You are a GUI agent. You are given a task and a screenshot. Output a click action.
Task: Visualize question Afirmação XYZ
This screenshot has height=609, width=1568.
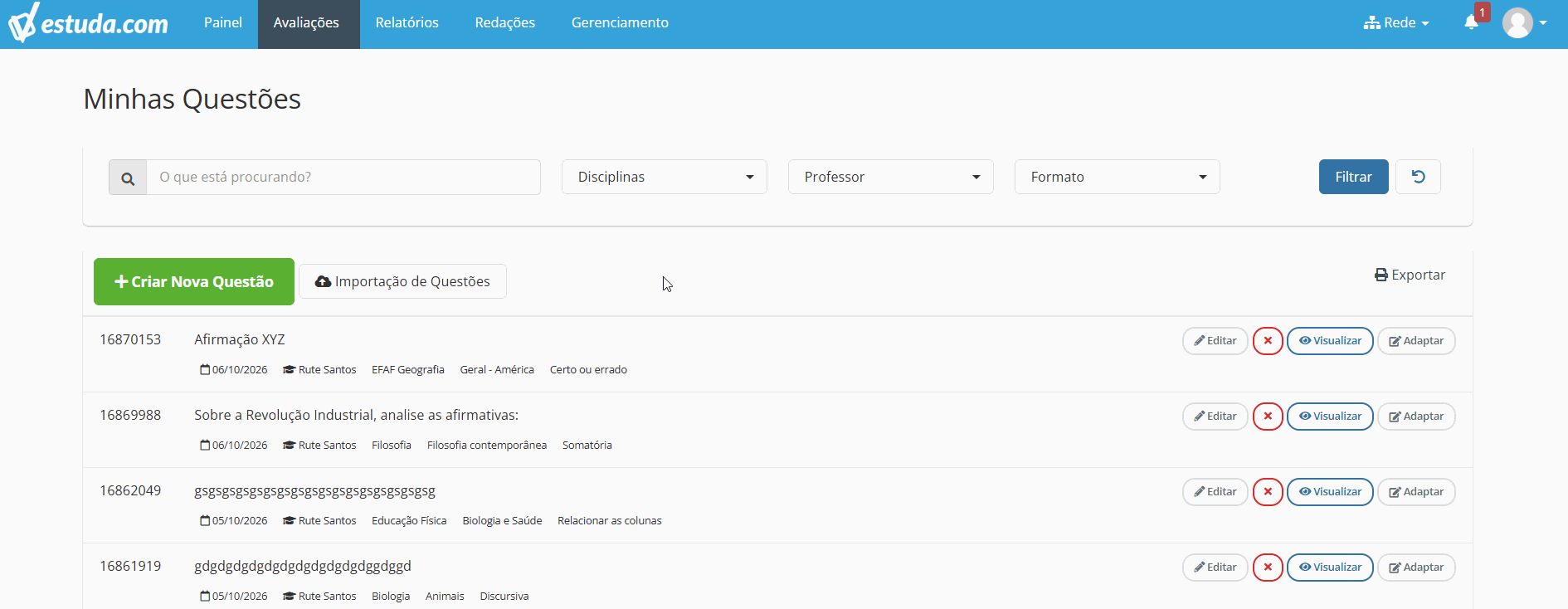click(1331, 341)
